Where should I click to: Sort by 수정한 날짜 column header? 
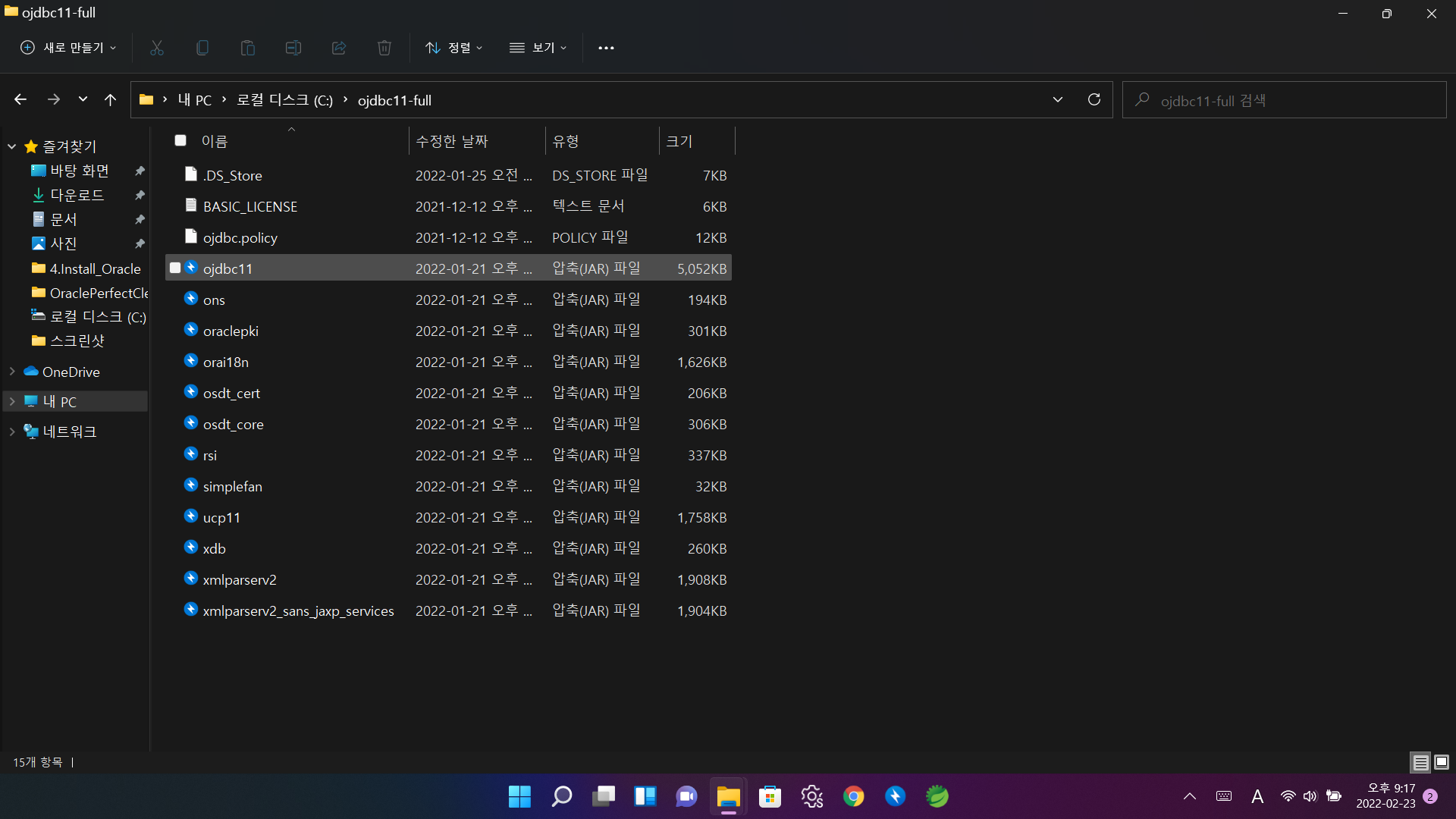click(452, 141)
